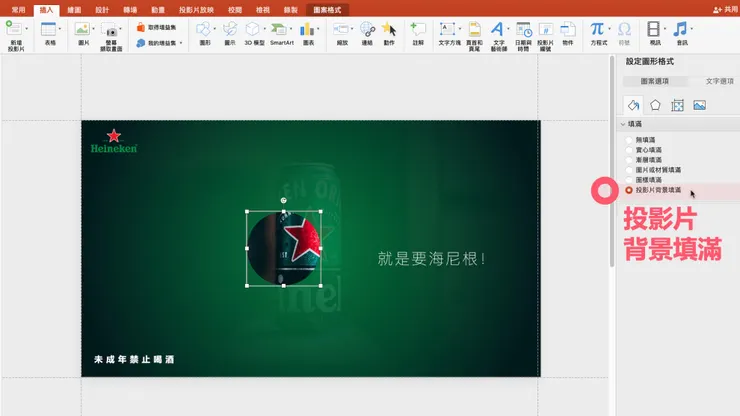This screenshot has height=416, width=740.
Task: Select Gradient Fill (漸層填滿) radio button
Action: click(x=629, y=160)
